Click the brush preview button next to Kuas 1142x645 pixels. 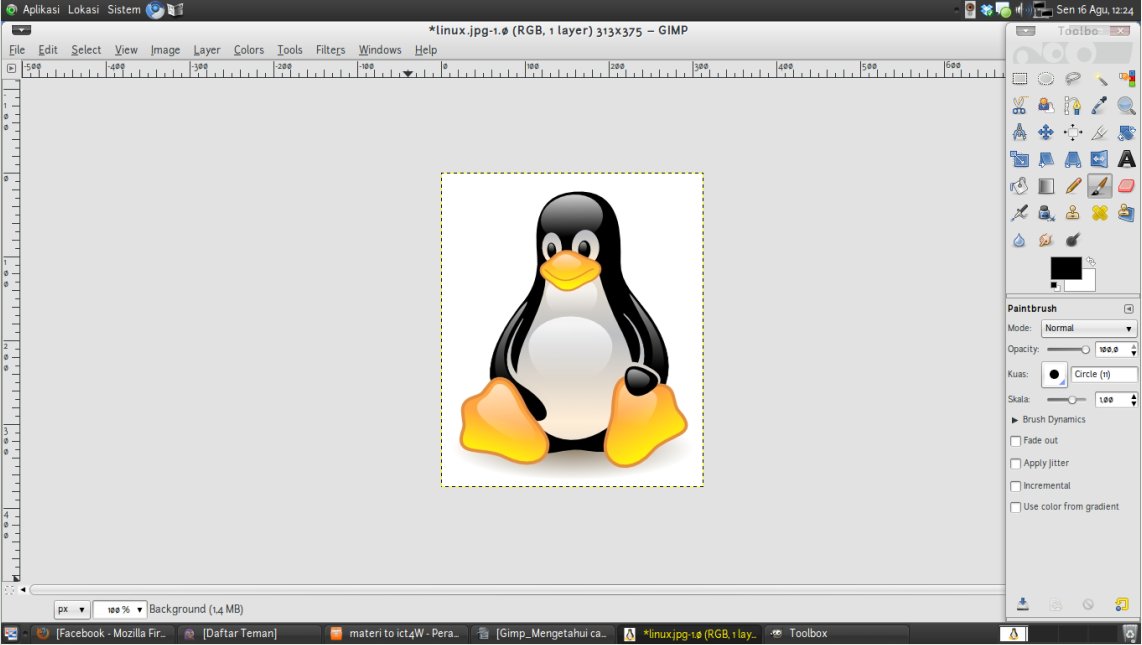click(x=1054, y=375)
